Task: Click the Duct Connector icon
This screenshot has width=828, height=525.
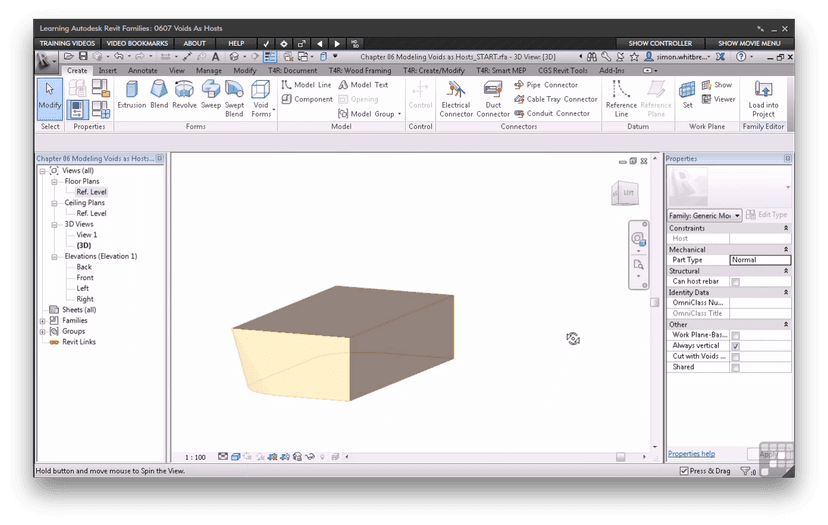Action: tap(493, 99)
